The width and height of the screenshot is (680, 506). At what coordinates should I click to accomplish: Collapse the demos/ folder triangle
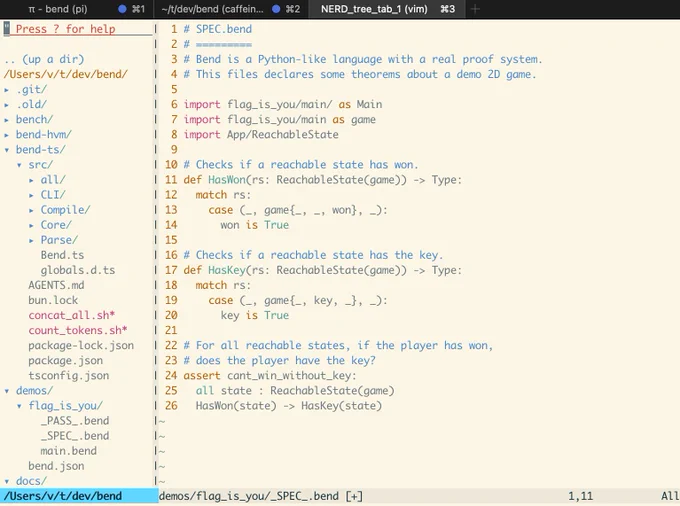pos(7,391)
